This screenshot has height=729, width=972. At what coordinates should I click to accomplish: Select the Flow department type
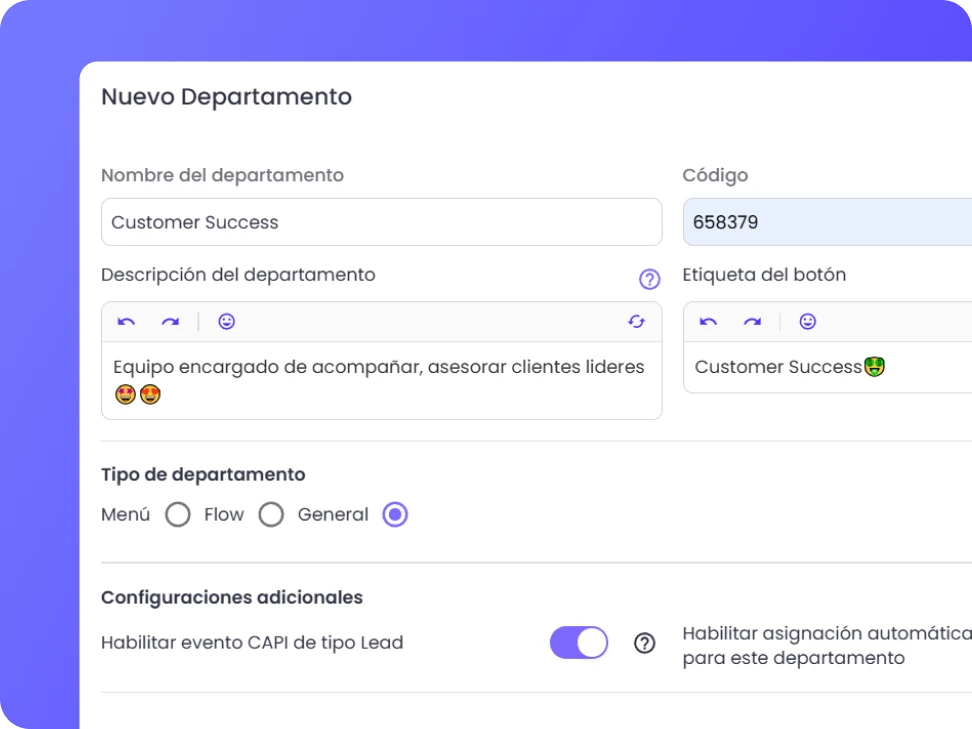pyautogui.click(x=271, y=514)
